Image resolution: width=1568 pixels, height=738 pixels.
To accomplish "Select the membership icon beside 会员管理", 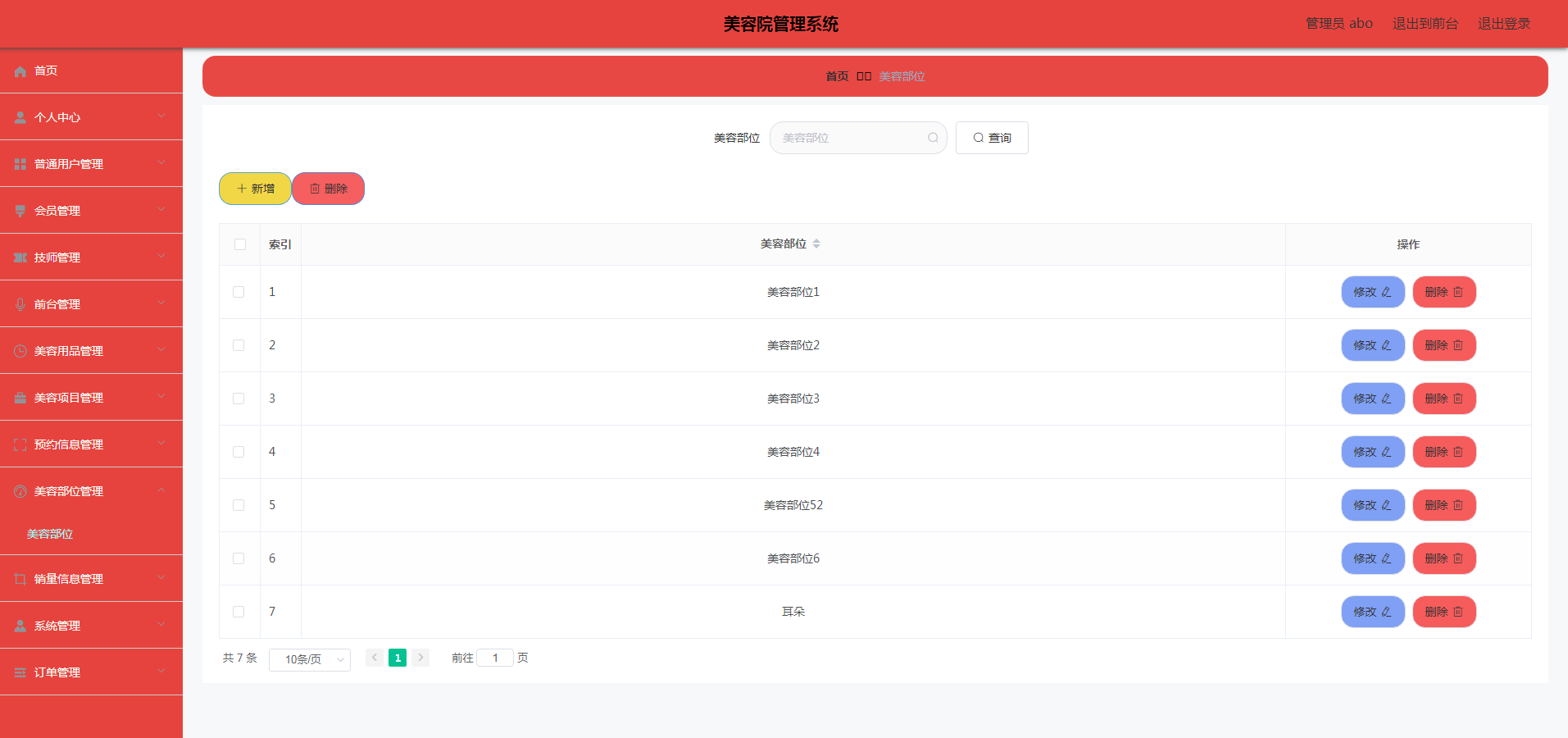I will [20, 210].
